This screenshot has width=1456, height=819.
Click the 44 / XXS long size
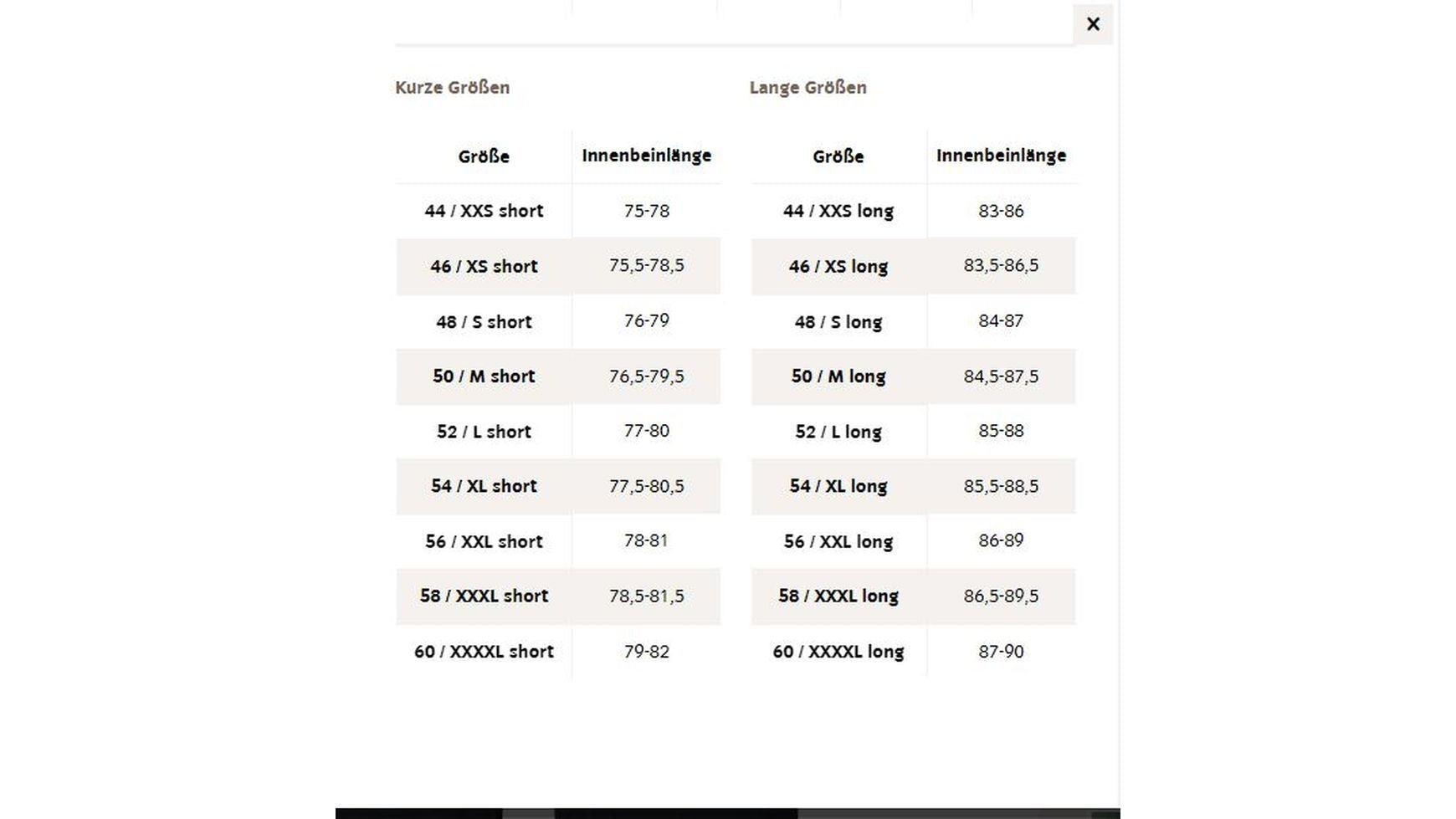tap(838, 211)
